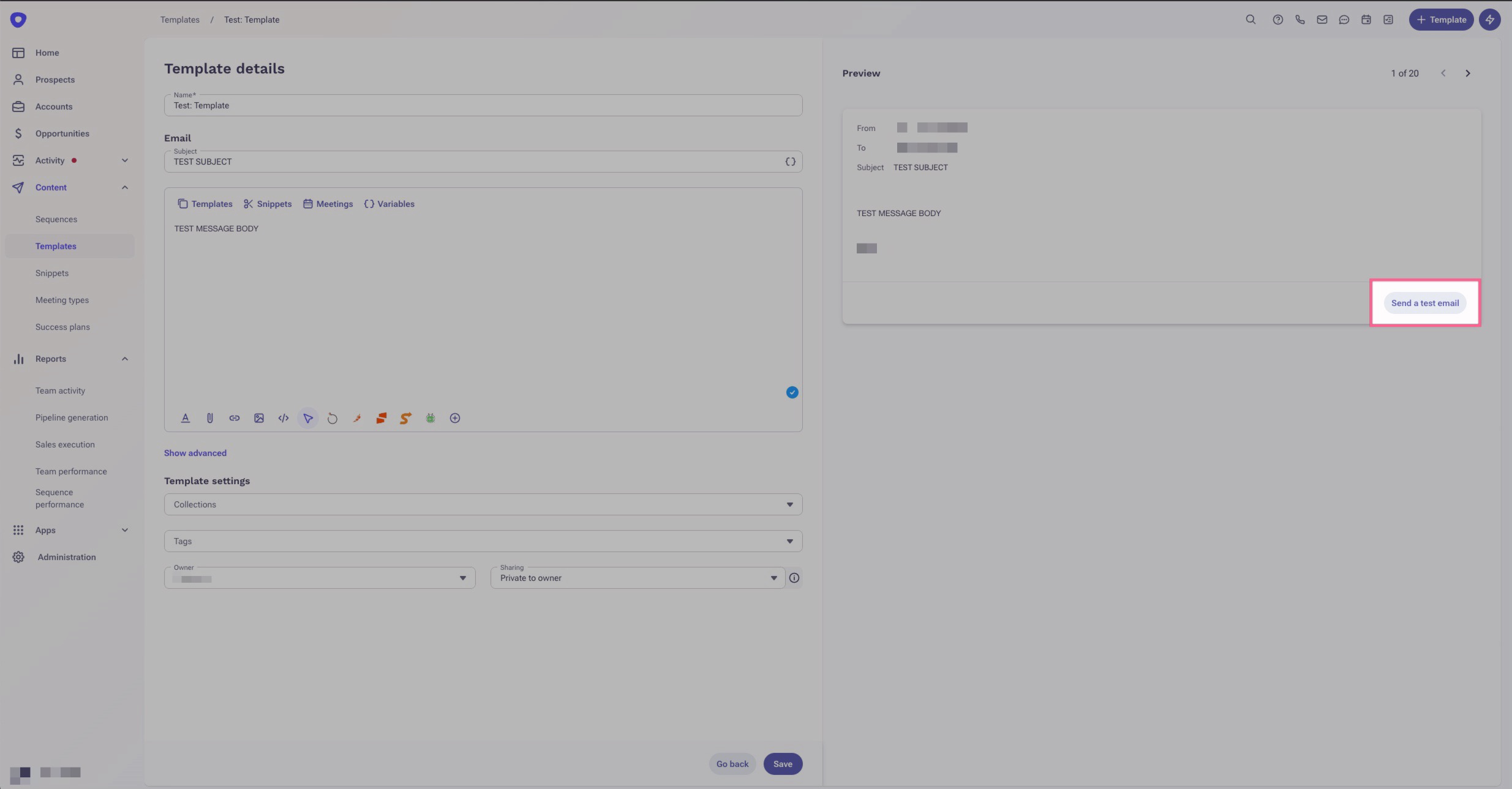Click the Send a test email button
This screenshot has height=789, width=1512.
[x=1424, y=303]
